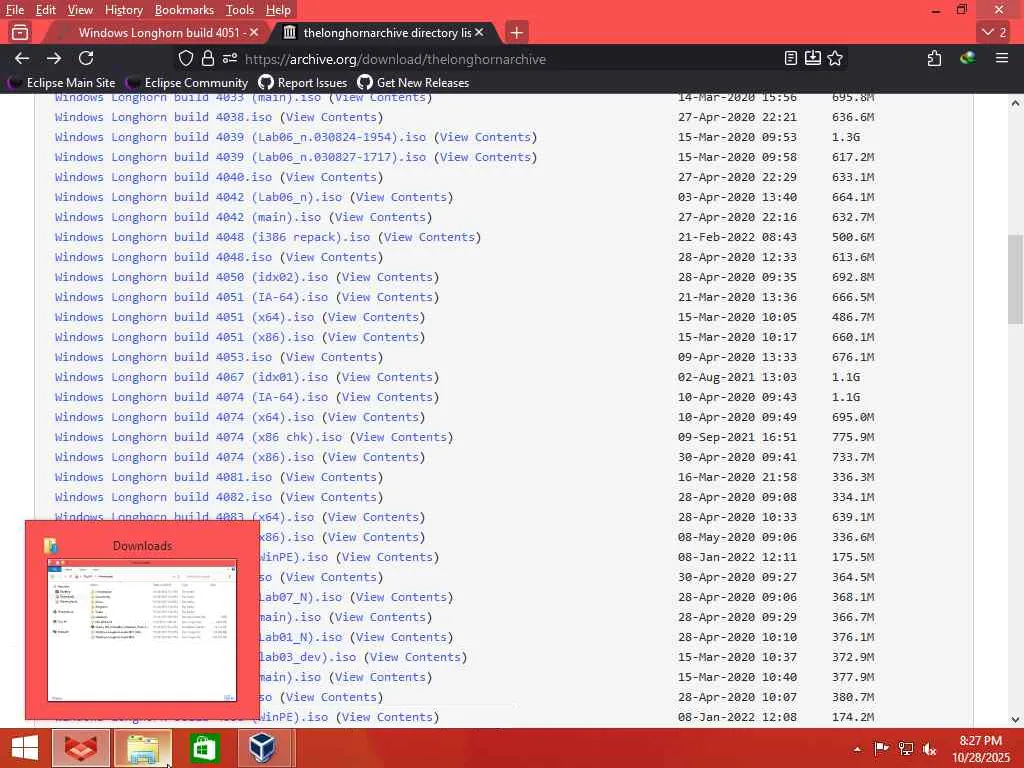The image size is (1024, 768).
Task: Click the save to Pocket icon
Action: (x=812, y=58)
